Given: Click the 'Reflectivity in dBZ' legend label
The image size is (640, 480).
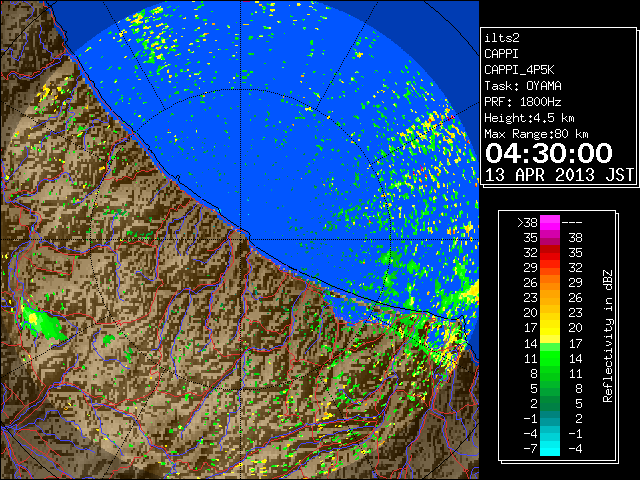Looking at the screenshot, I should 608,336.
